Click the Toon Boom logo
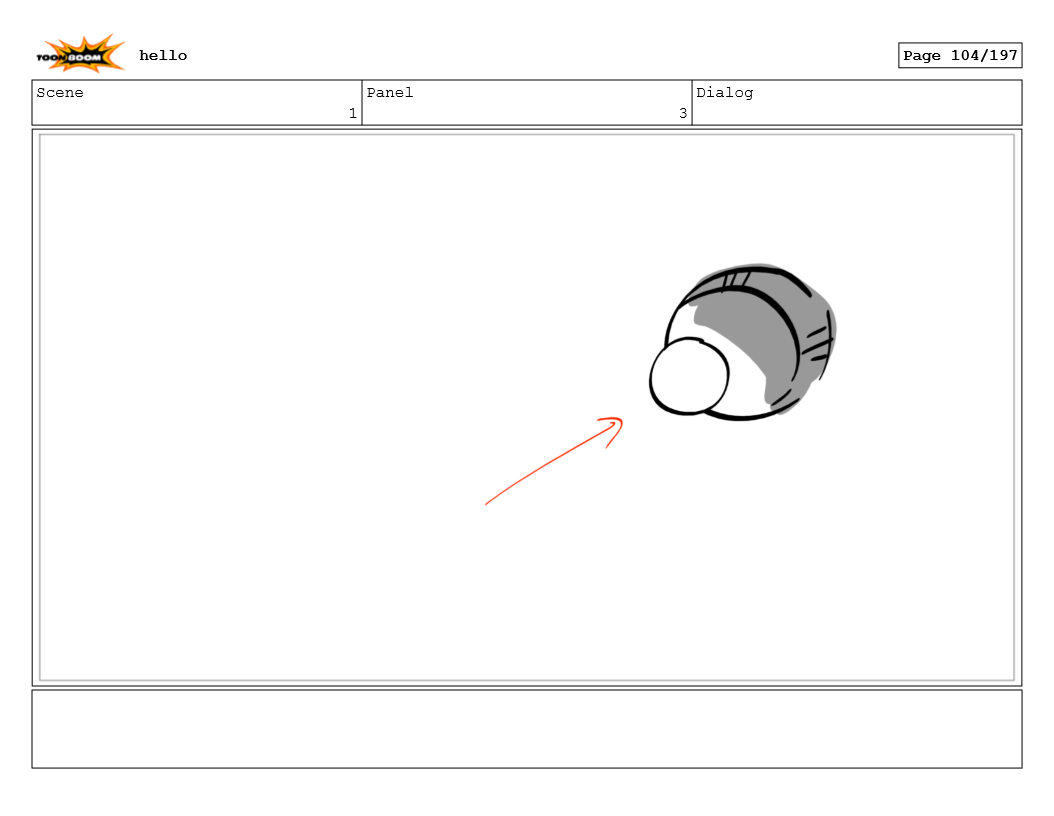Screen dimensions: 1054x816 coord(80,53)
